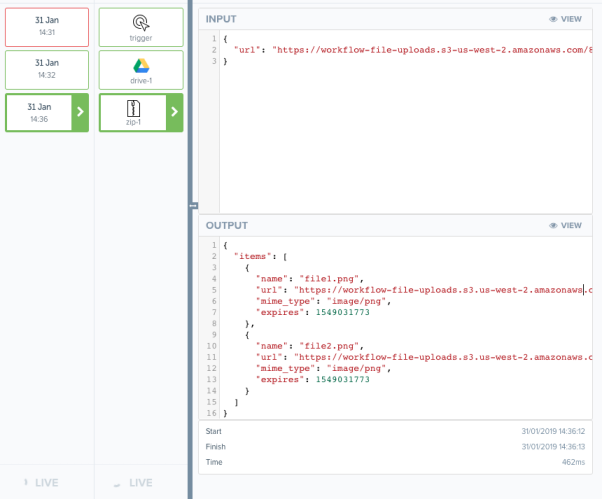The image size is (602, 499).
Task: Click the panel divider resize handle
Action: pos(192,205)
